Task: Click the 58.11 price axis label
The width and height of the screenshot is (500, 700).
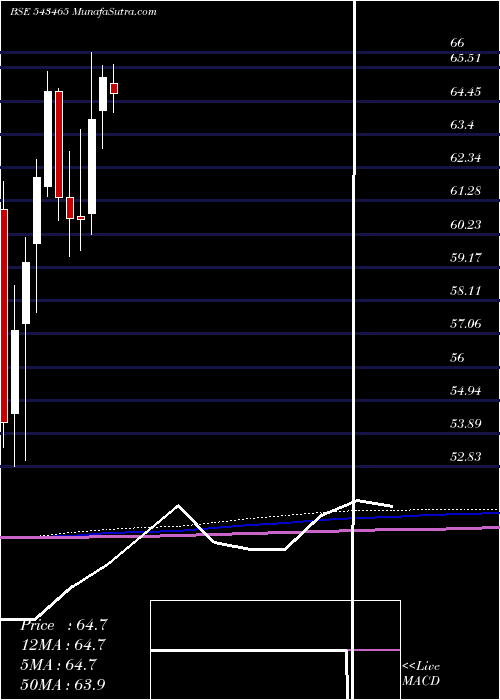Action: (x=465, y=291)
